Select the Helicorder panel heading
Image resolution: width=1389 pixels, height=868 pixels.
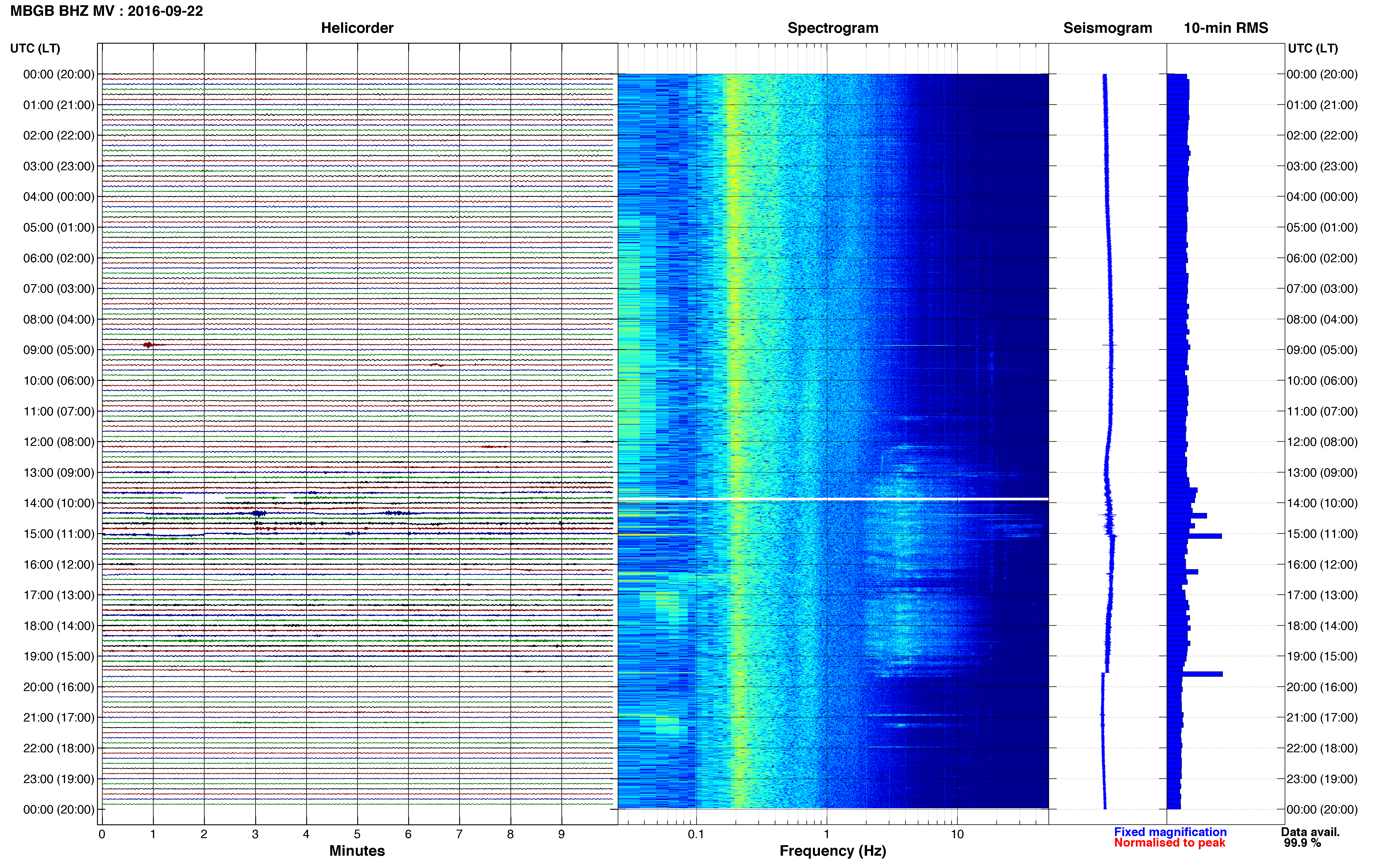pyautogui.click(x=357, y=28)
